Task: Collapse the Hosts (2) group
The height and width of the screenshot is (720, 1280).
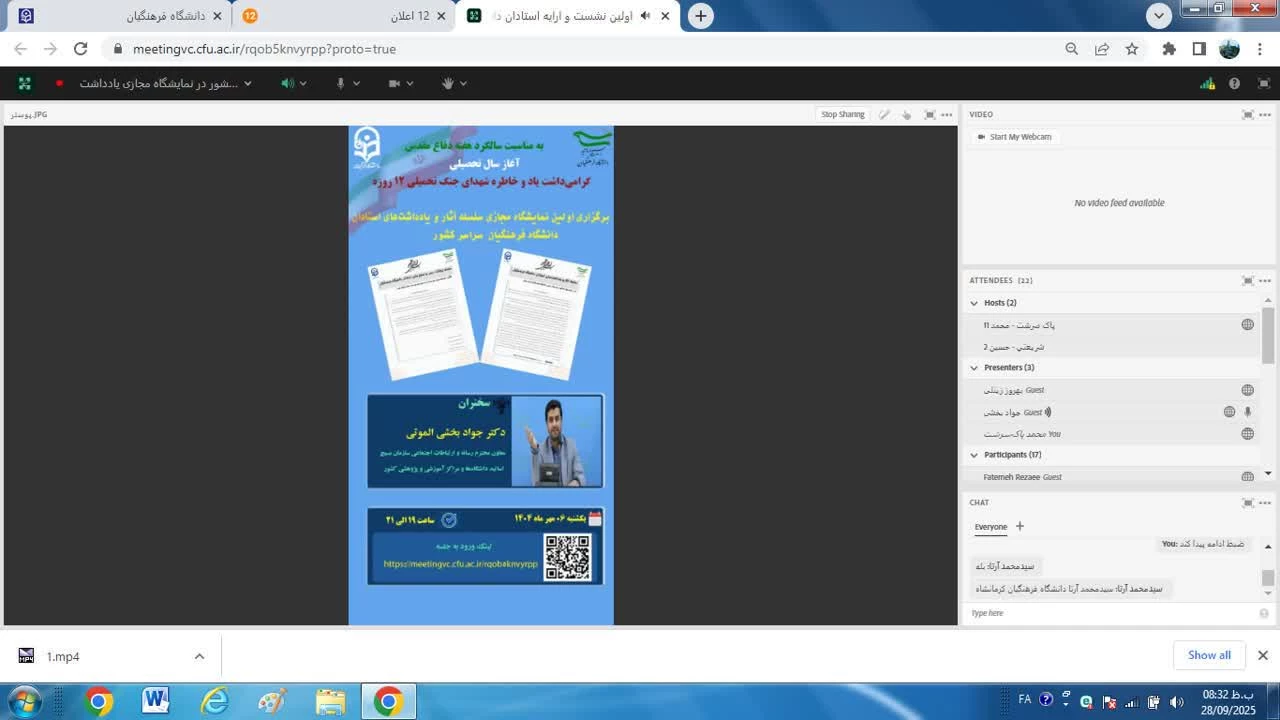Action: tap(974, 303)
